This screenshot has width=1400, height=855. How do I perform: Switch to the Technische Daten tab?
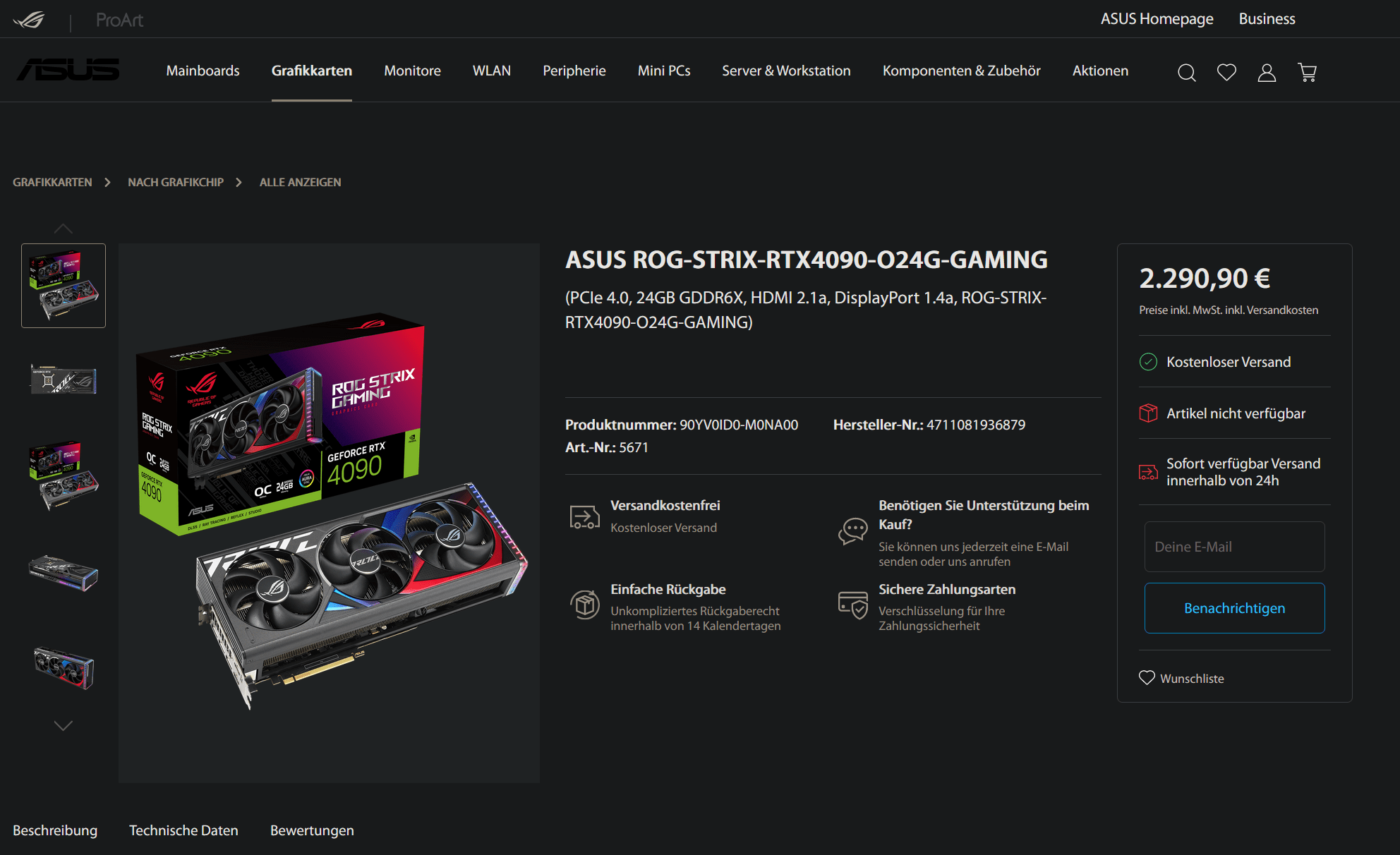pyautogui.click(x=183, y=830)
